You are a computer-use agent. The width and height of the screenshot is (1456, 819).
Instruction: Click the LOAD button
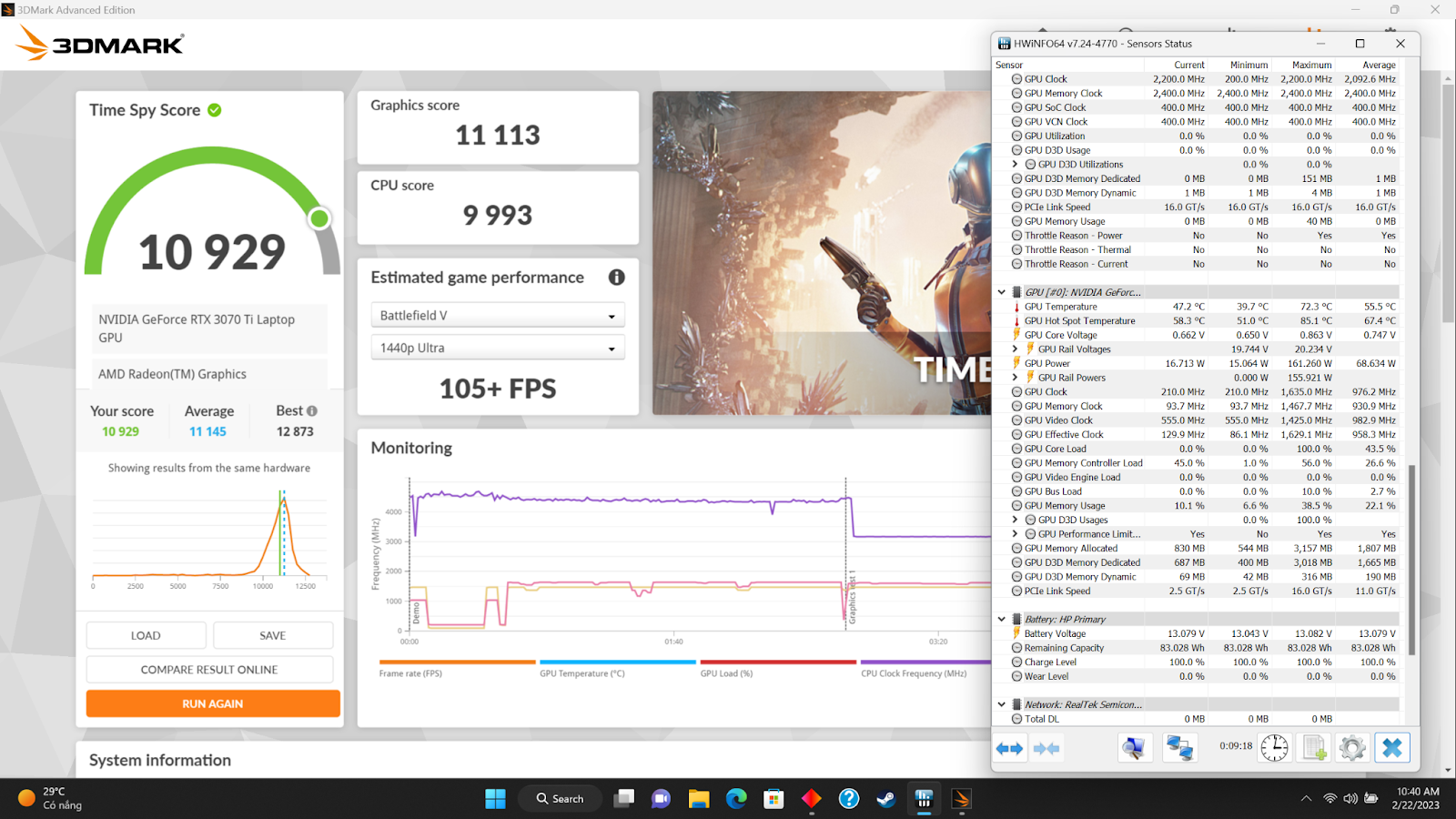coord(146,635)
